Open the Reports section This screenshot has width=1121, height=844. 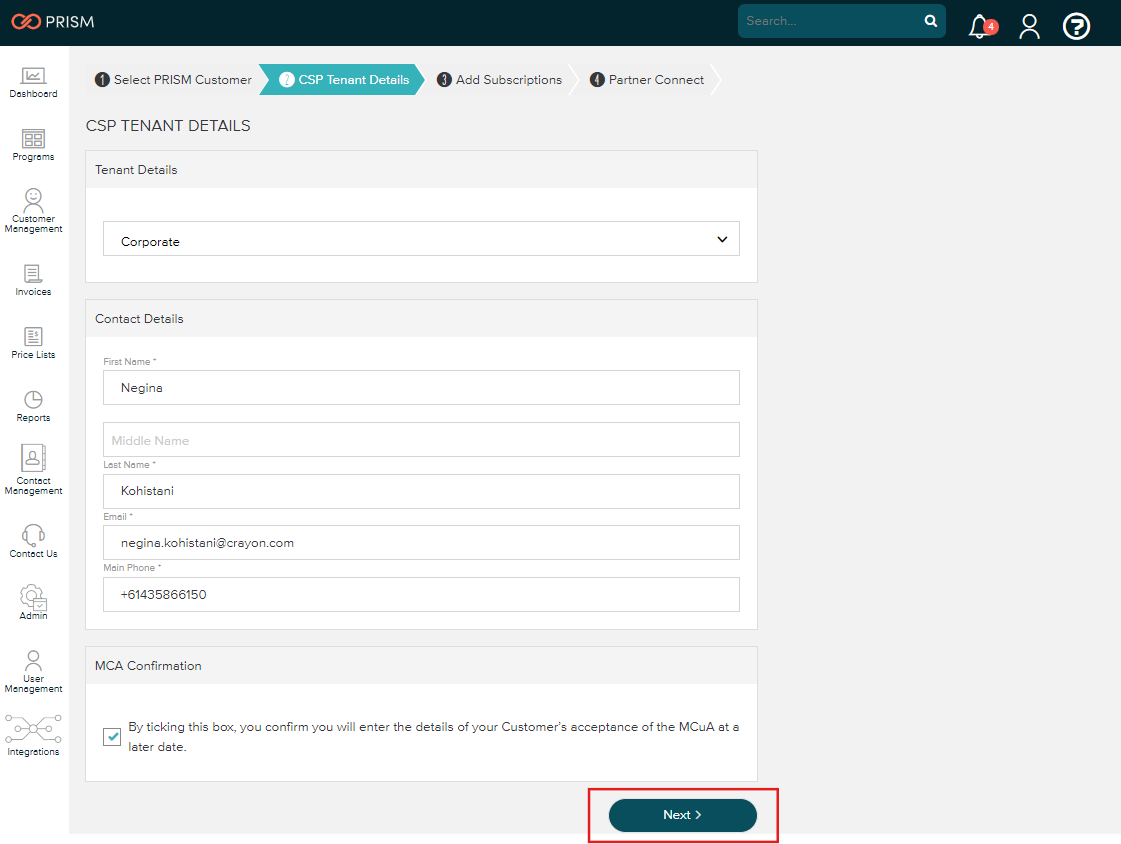[33, 402]
